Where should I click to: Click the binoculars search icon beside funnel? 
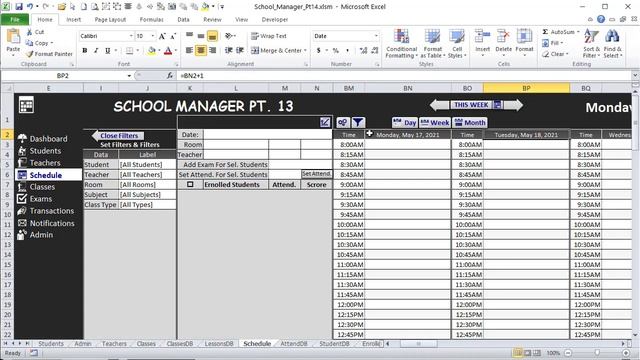[x=343, y=122]
